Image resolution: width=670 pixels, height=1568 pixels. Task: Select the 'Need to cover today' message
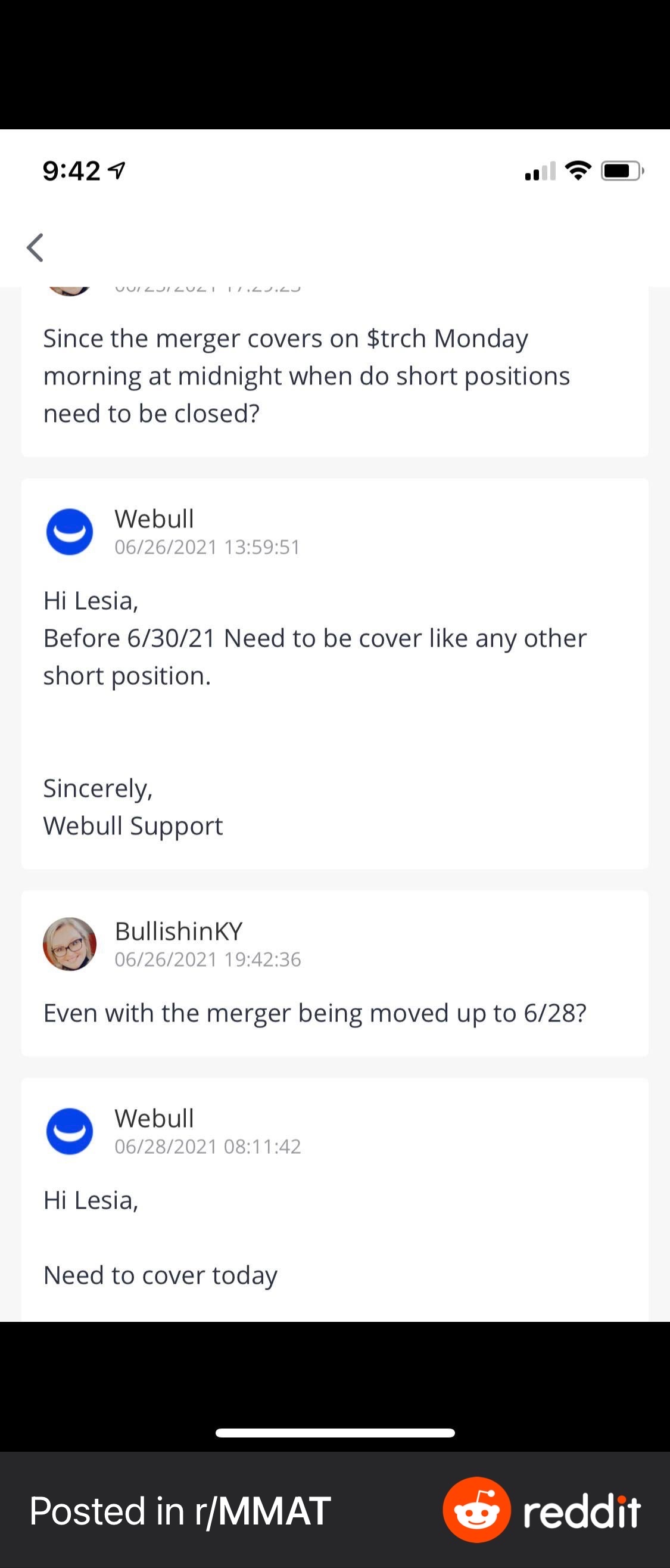161,1275
